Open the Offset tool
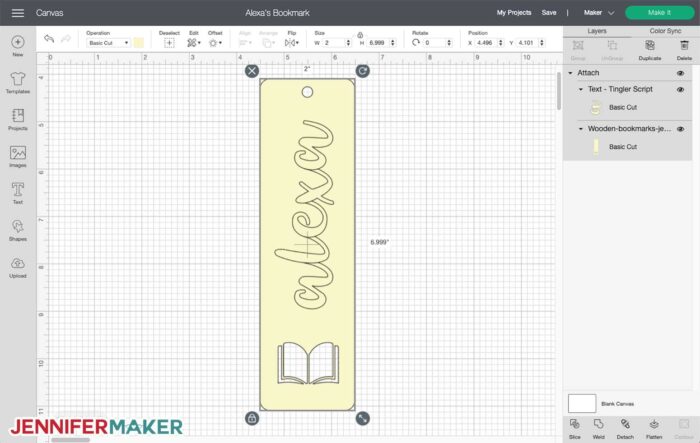 pyautogui.click(x=215, y=43)
